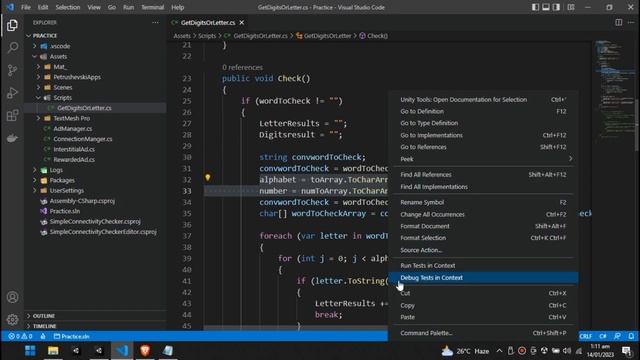Click the CRLF line ending status item
Viewport: 640px width, 360px height.
(x=585, y=336)
